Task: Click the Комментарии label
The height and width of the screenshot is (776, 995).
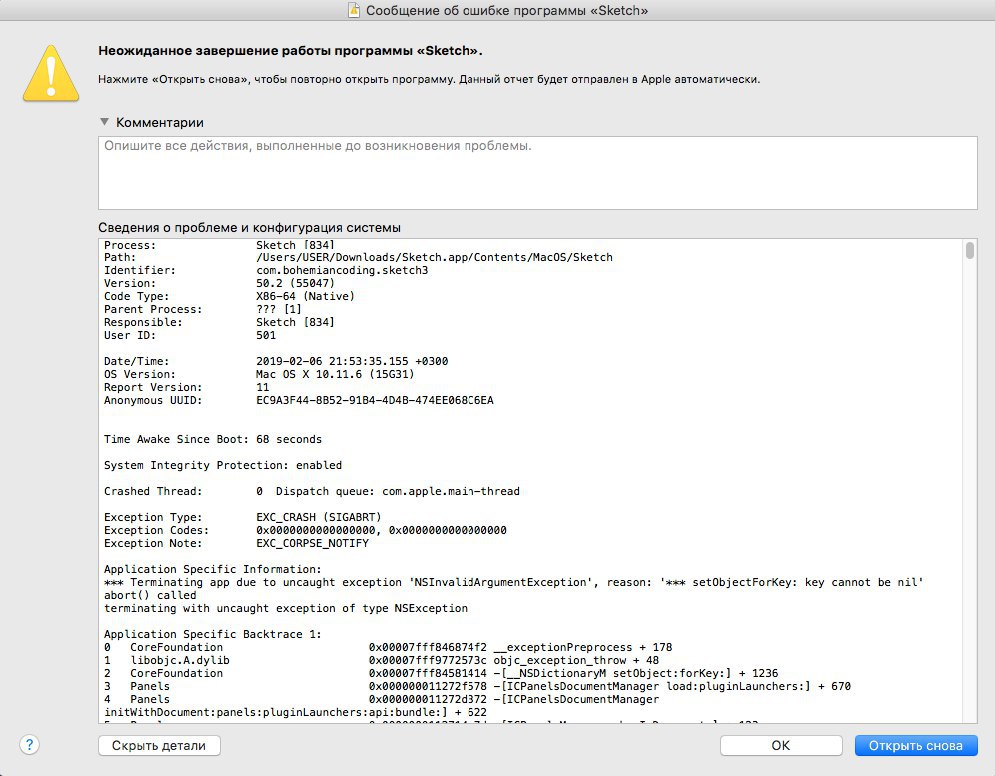Action: click(x=160, y=122)
